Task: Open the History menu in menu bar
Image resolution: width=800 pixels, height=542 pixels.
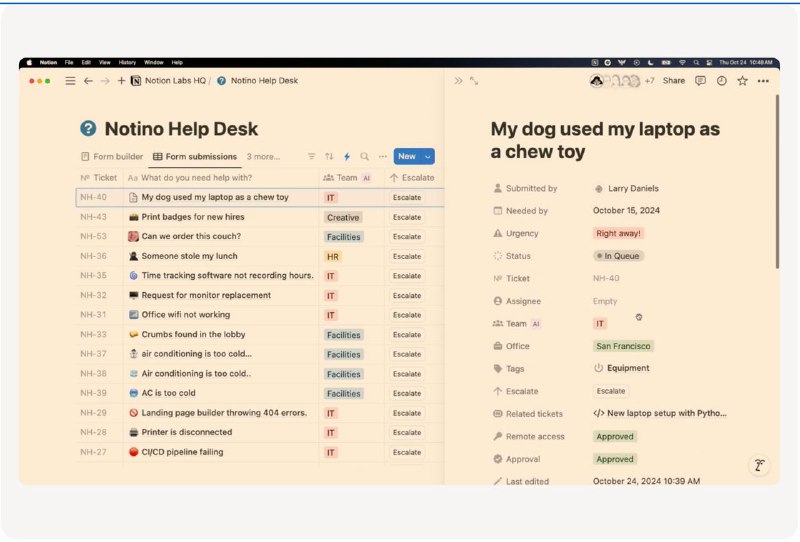Action: tap(128, 62)
